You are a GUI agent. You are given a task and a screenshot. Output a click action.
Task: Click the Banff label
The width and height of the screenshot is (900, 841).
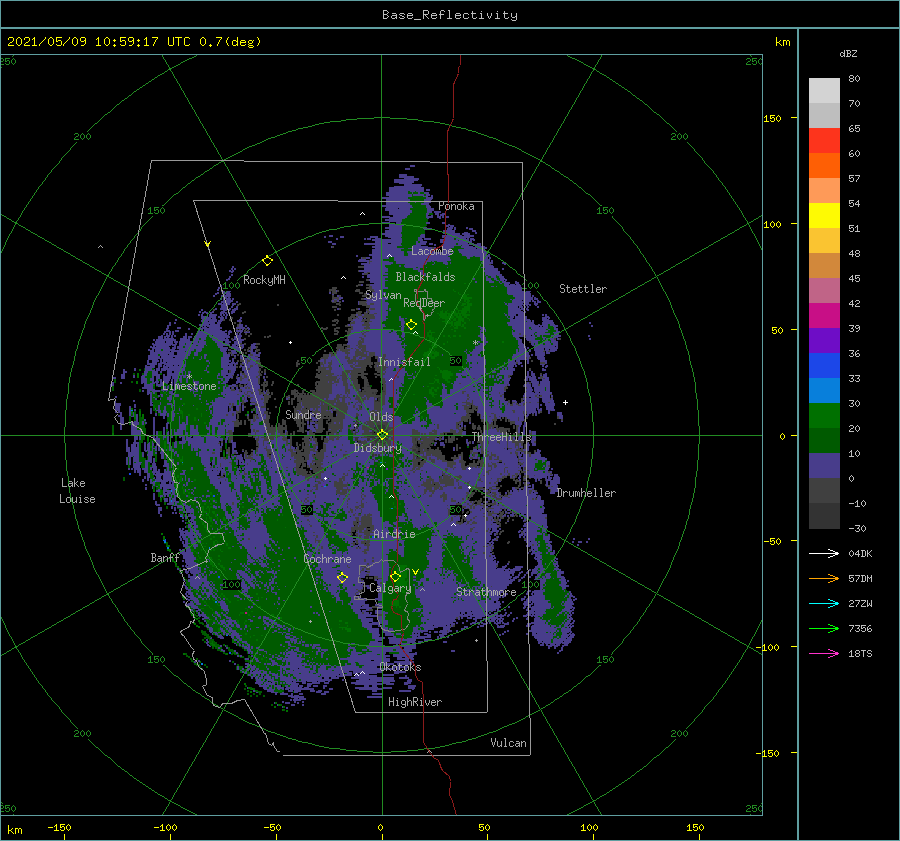pyautogui.click(x=165, y=557)
